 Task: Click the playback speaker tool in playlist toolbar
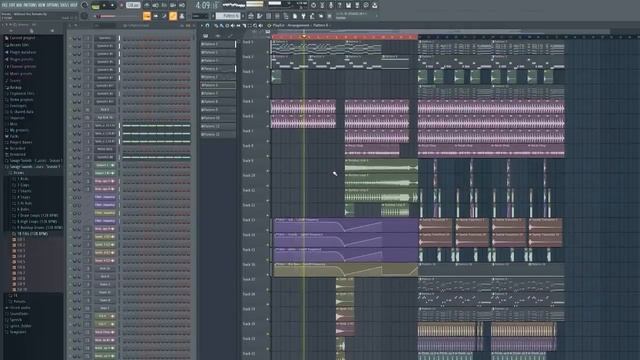261,25
